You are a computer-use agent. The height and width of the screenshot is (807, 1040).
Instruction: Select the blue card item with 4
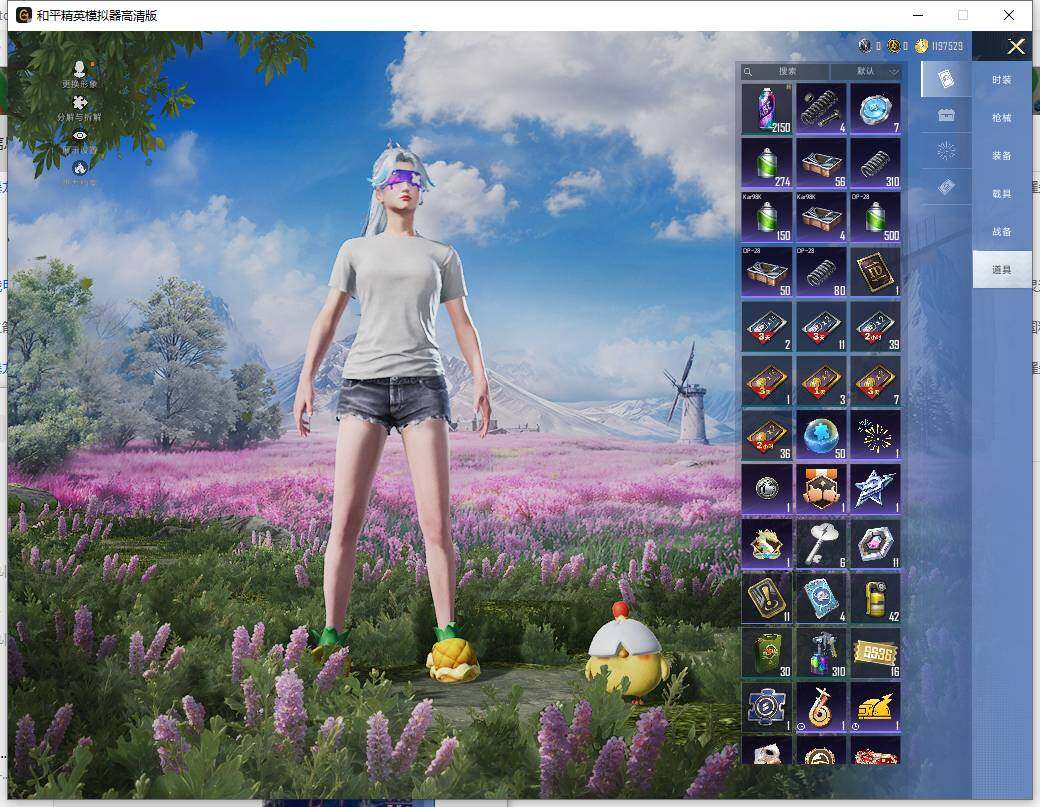[x=821, y=598]
